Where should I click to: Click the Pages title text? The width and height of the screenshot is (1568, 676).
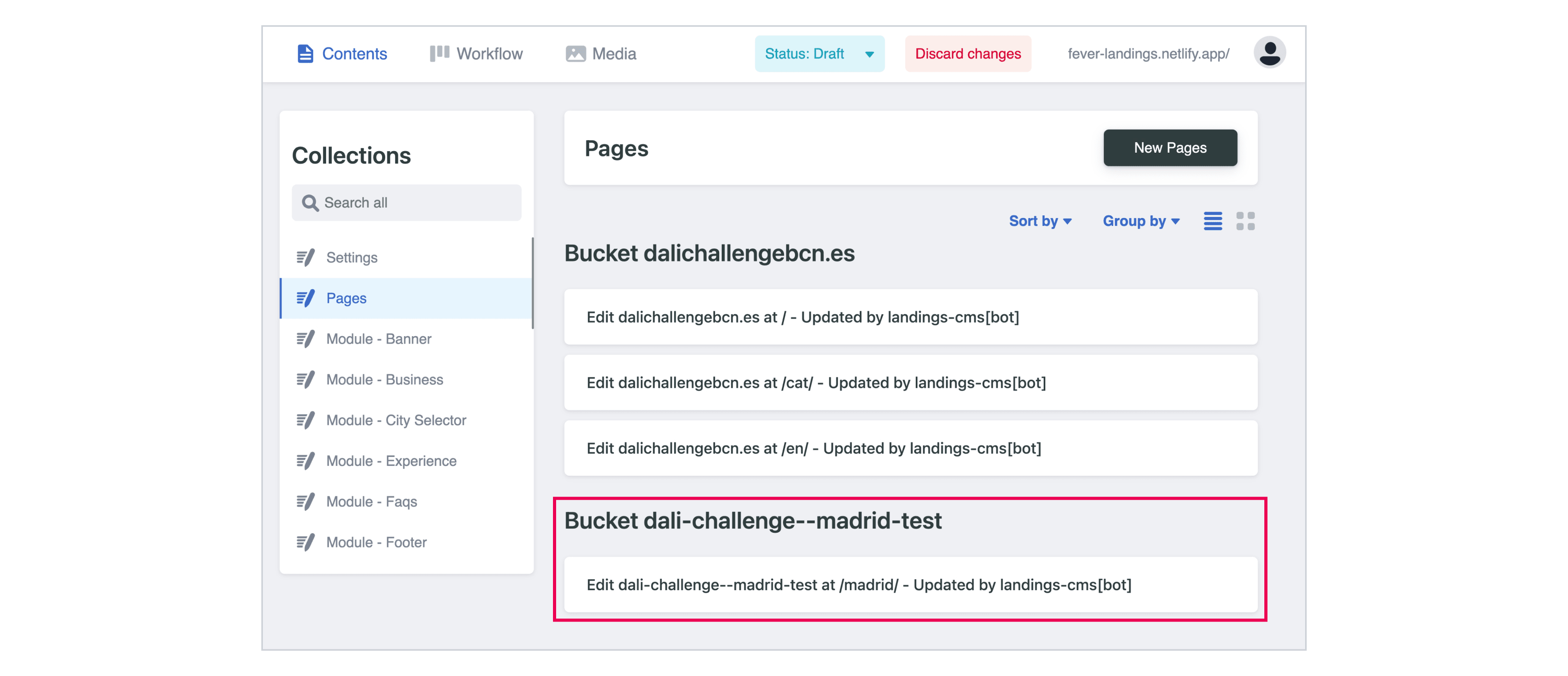coord(616,148)
